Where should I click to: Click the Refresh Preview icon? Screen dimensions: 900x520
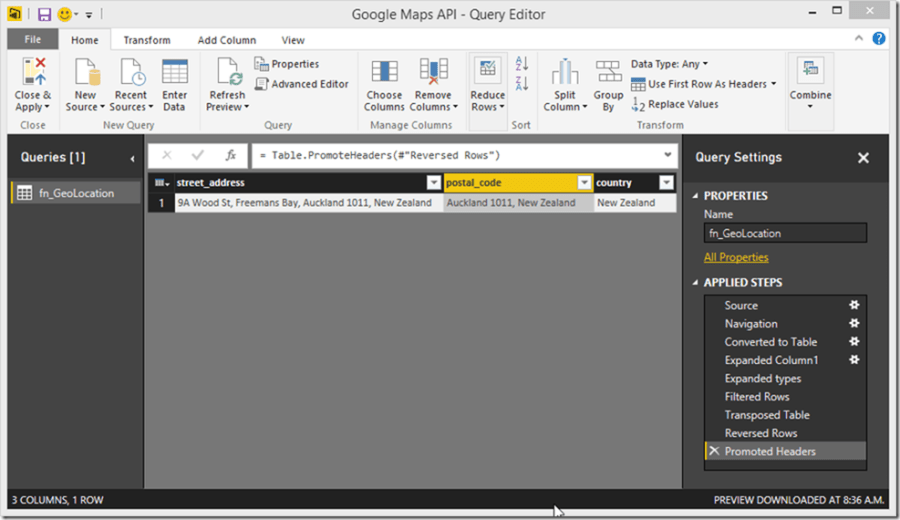click(x=229, y=72)
